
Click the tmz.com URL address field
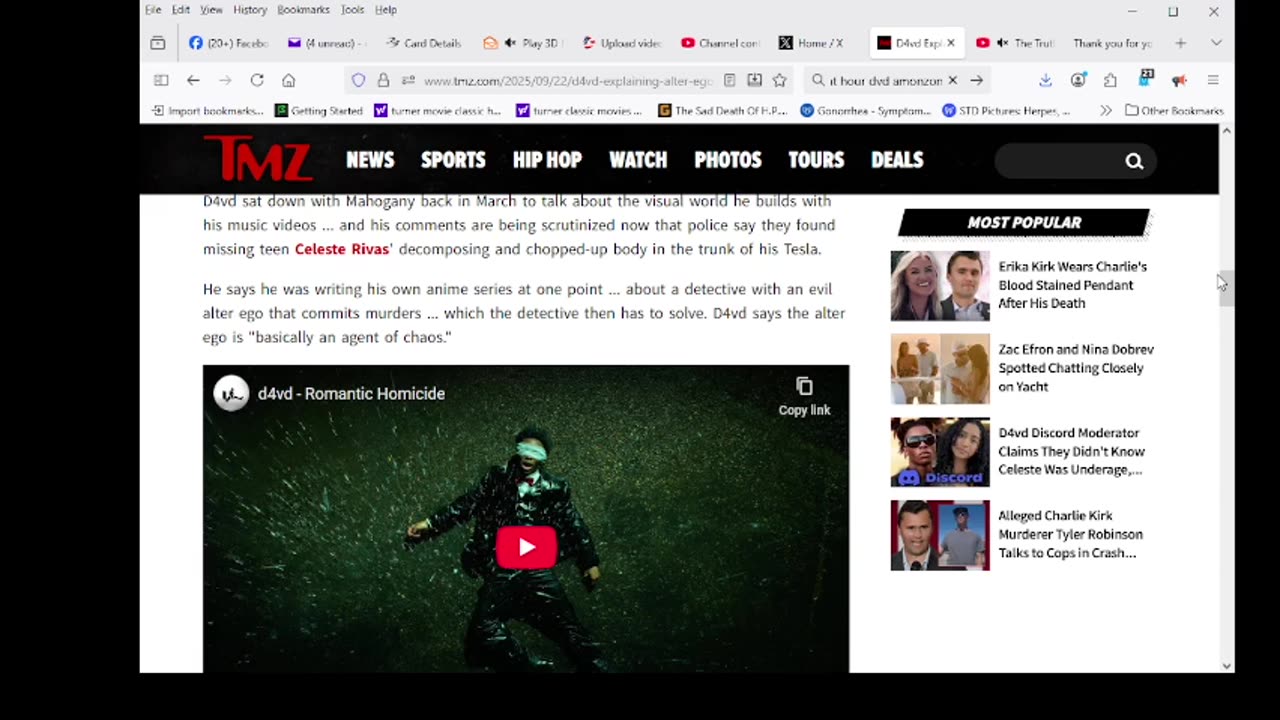tap(567, 80)
